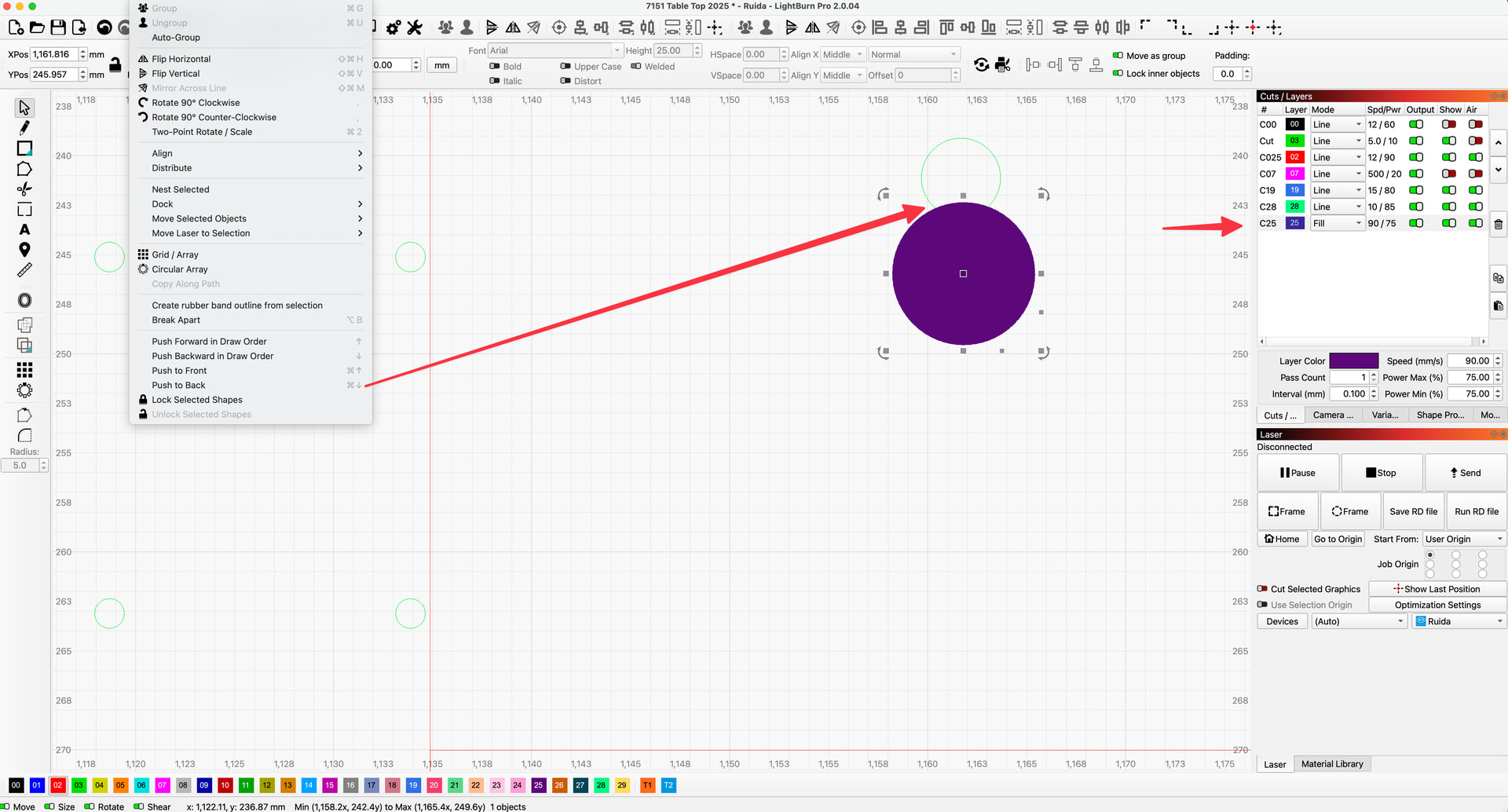Expand the Start From dropdown
The width and height of the screenshot is (1508, 812).
[x=1463, y=539]
